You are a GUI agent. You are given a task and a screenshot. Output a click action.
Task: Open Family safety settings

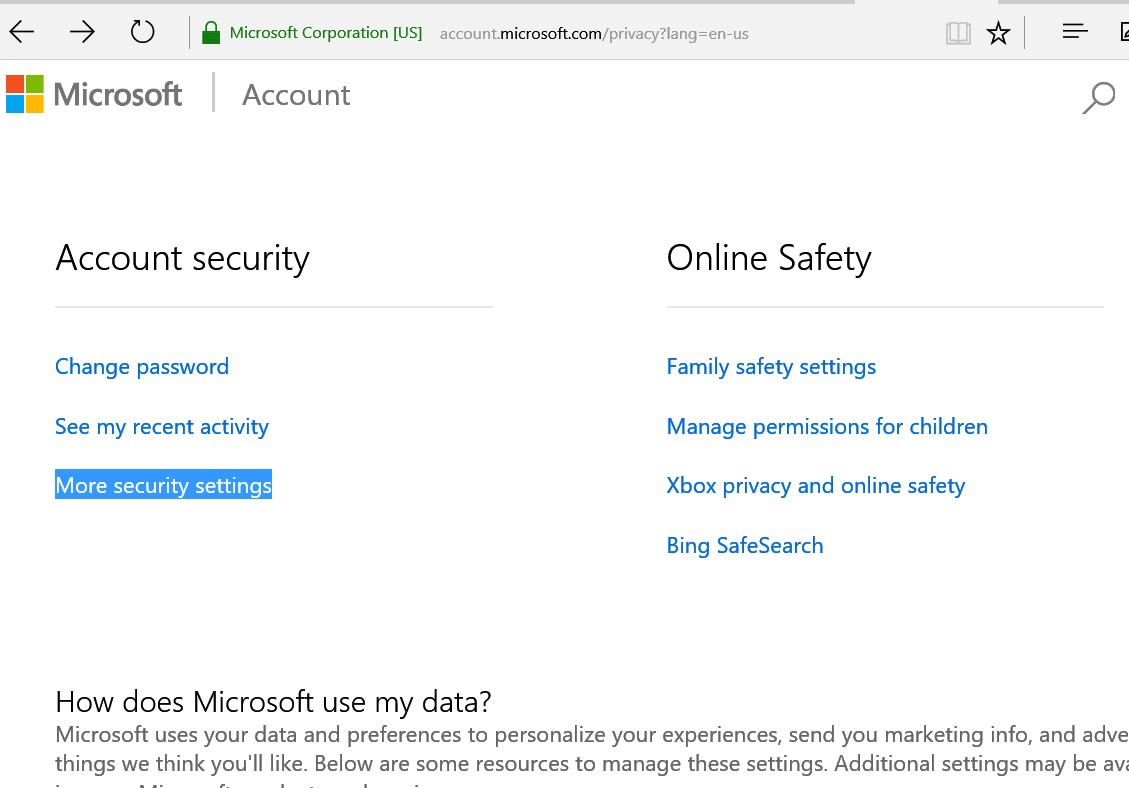pyautogui.click(x=771, y=366)
